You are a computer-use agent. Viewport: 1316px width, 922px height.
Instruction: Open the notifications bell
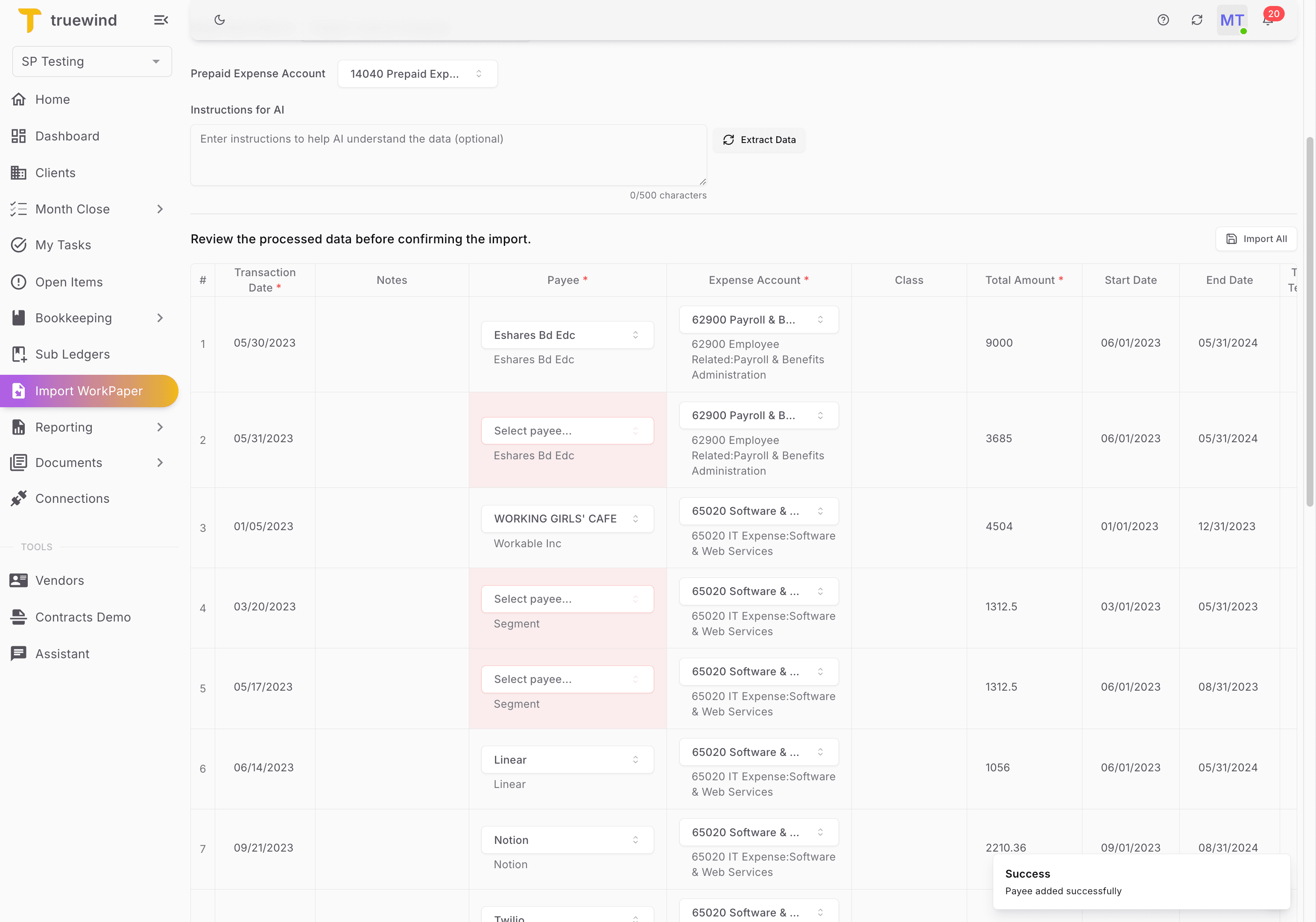point(1268,20)
